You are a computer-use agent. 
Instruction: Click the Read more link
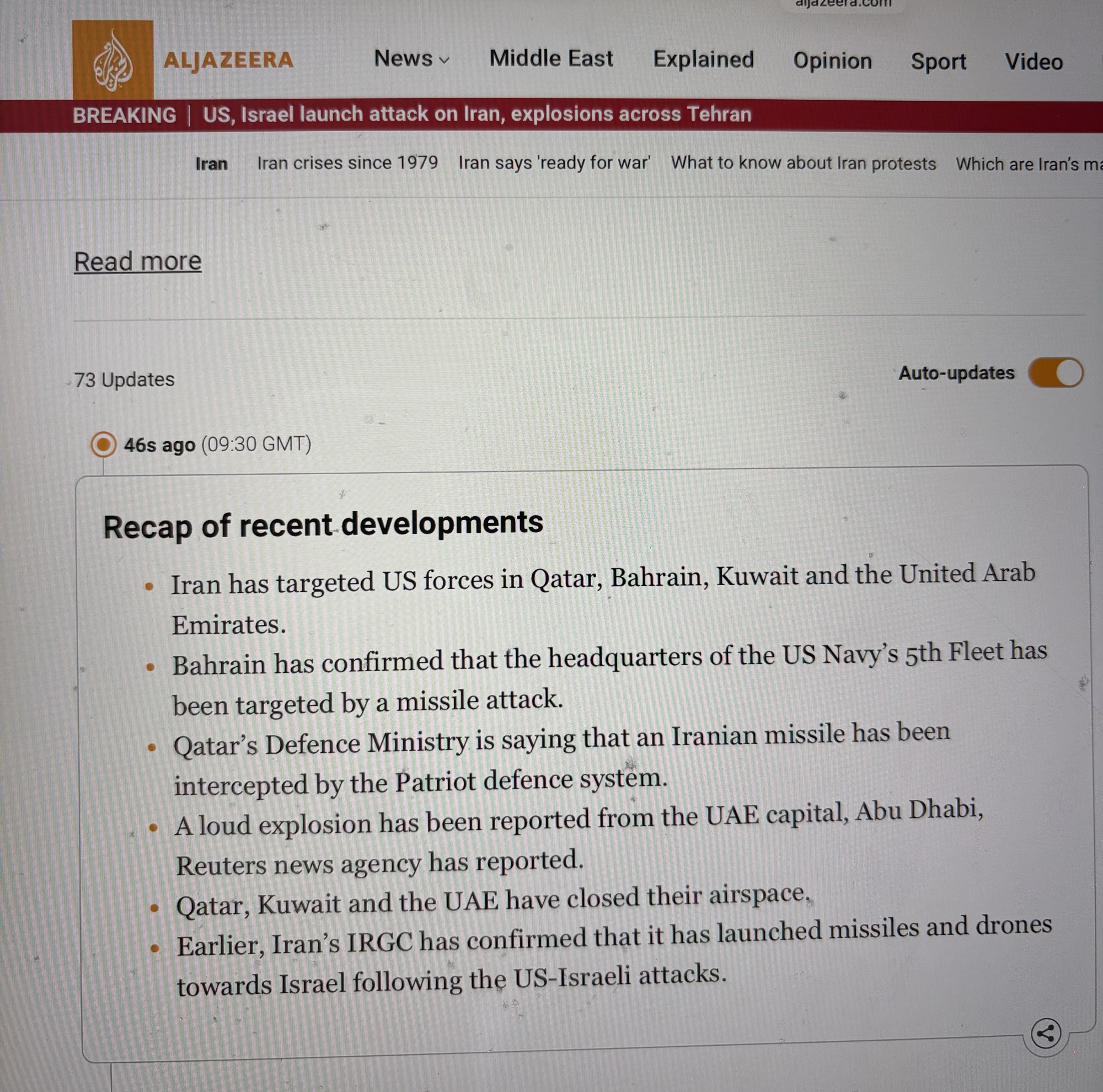(137, 262)
